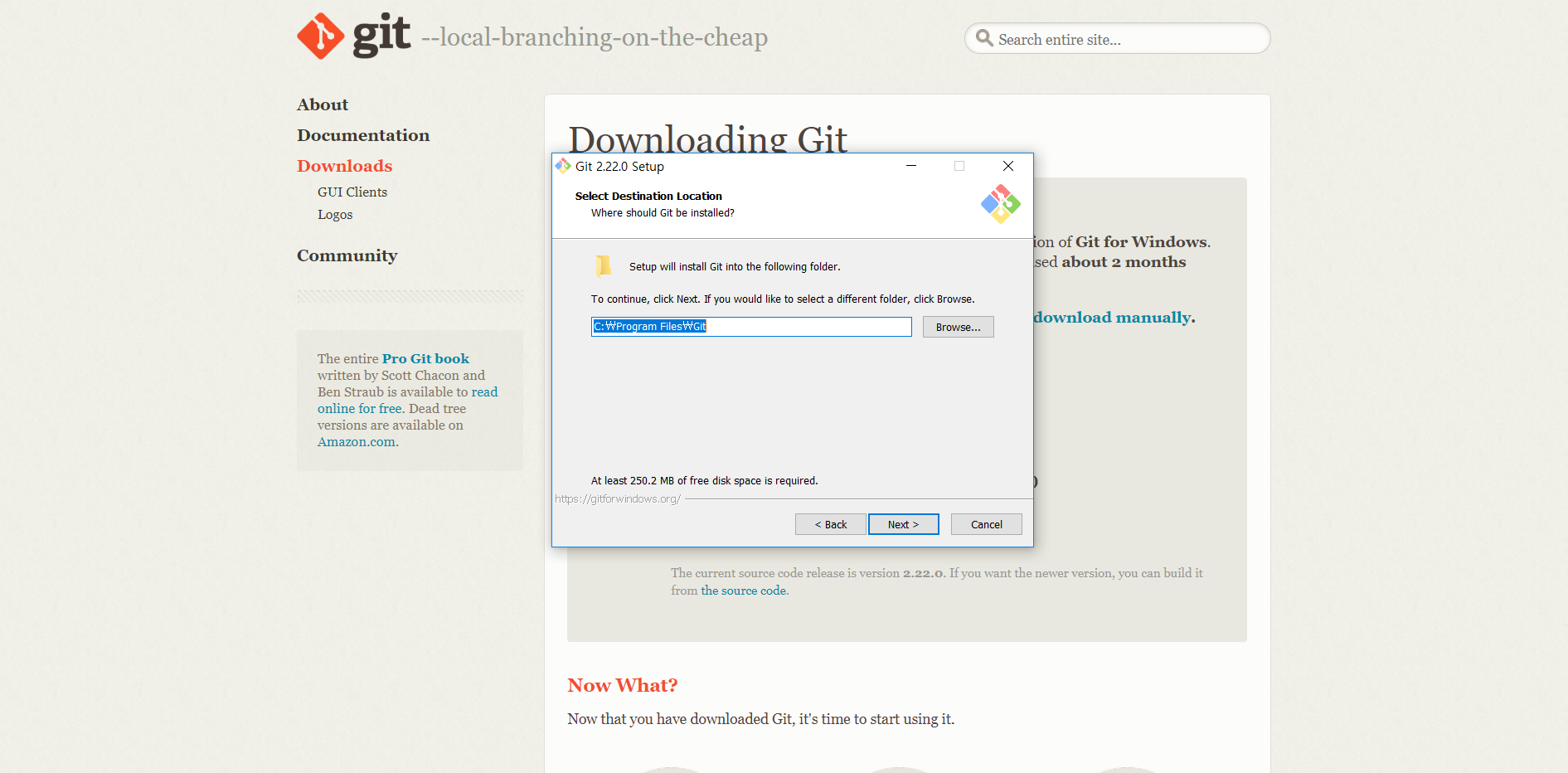Click the download manually link
The image size is (1568, 773).
coord(1112,318)
